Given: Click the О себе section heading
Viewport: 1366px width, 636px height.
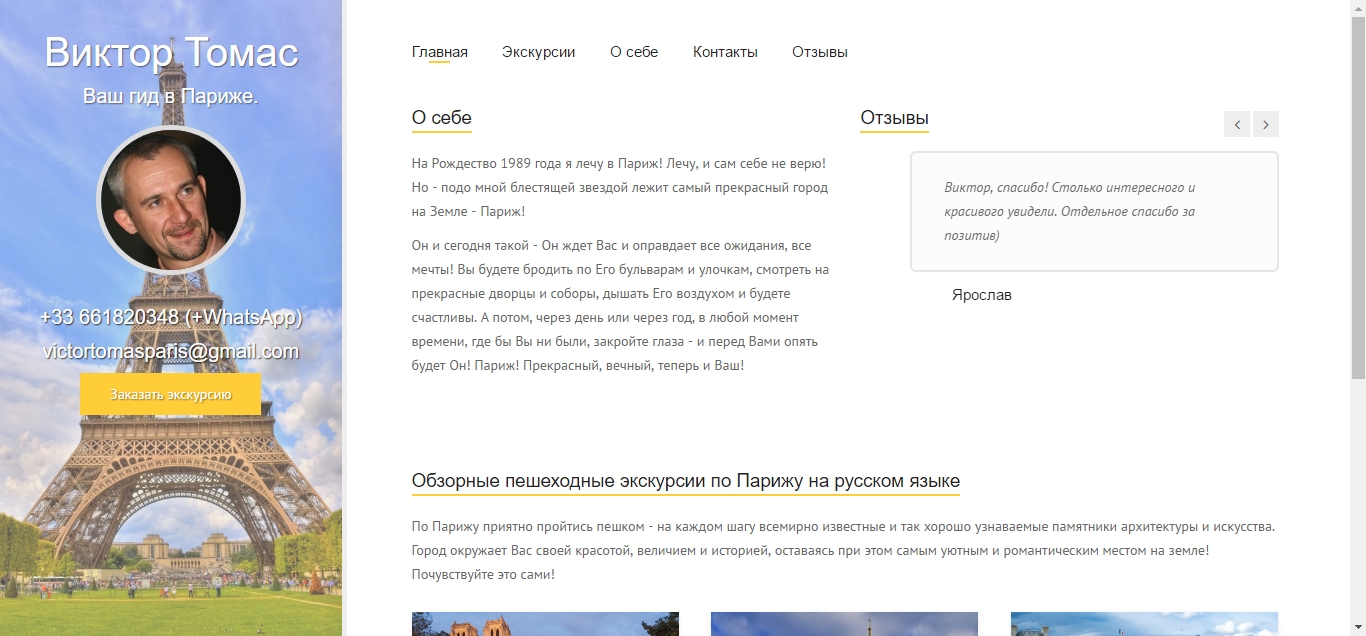Looking at the screenshot, I should coord(442,118).
